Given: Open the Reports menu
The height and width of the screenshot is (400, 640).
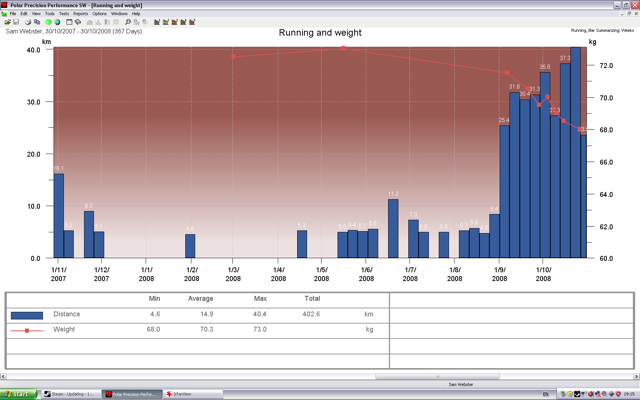Looking at the screenshot, I should [x=80, y=13].
